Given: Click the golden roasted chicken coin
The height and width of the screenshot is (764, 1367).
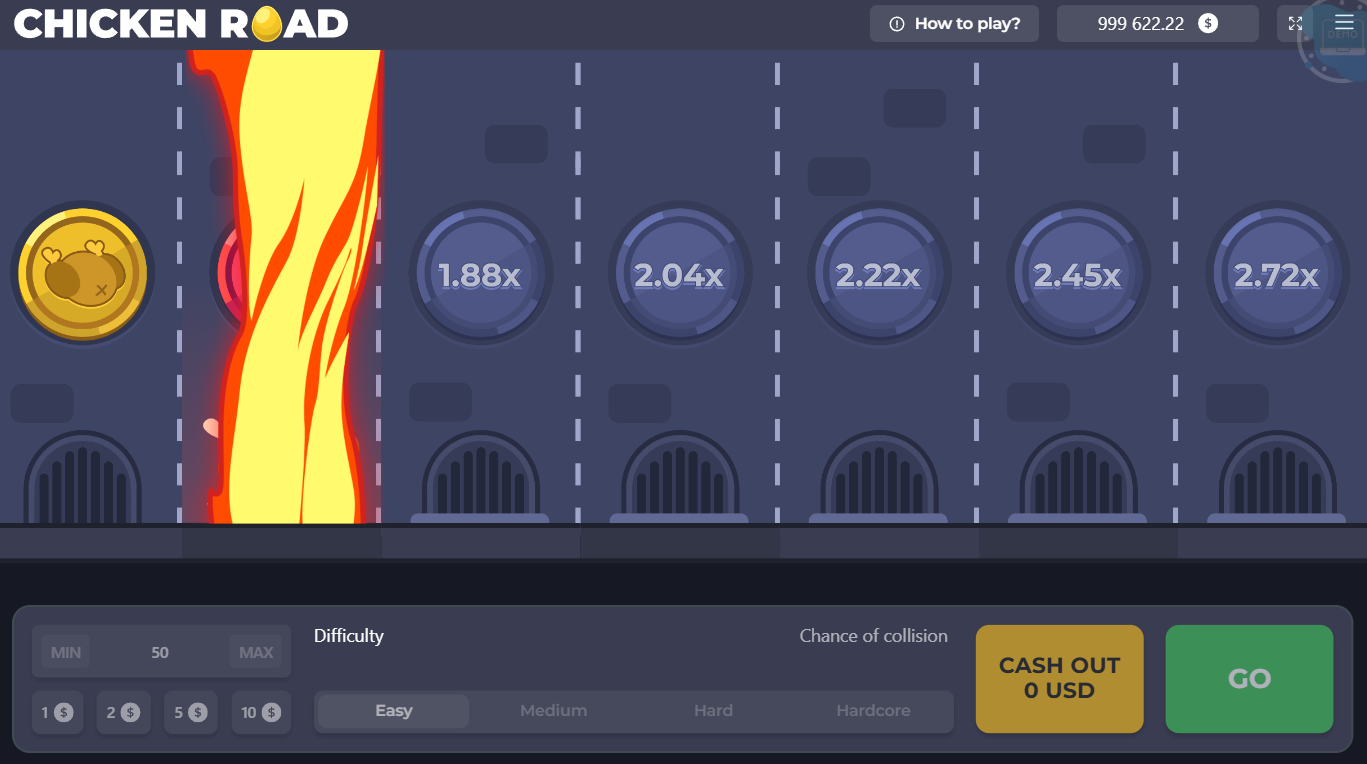Looking at the screenshot, I should tap(83, 273).
